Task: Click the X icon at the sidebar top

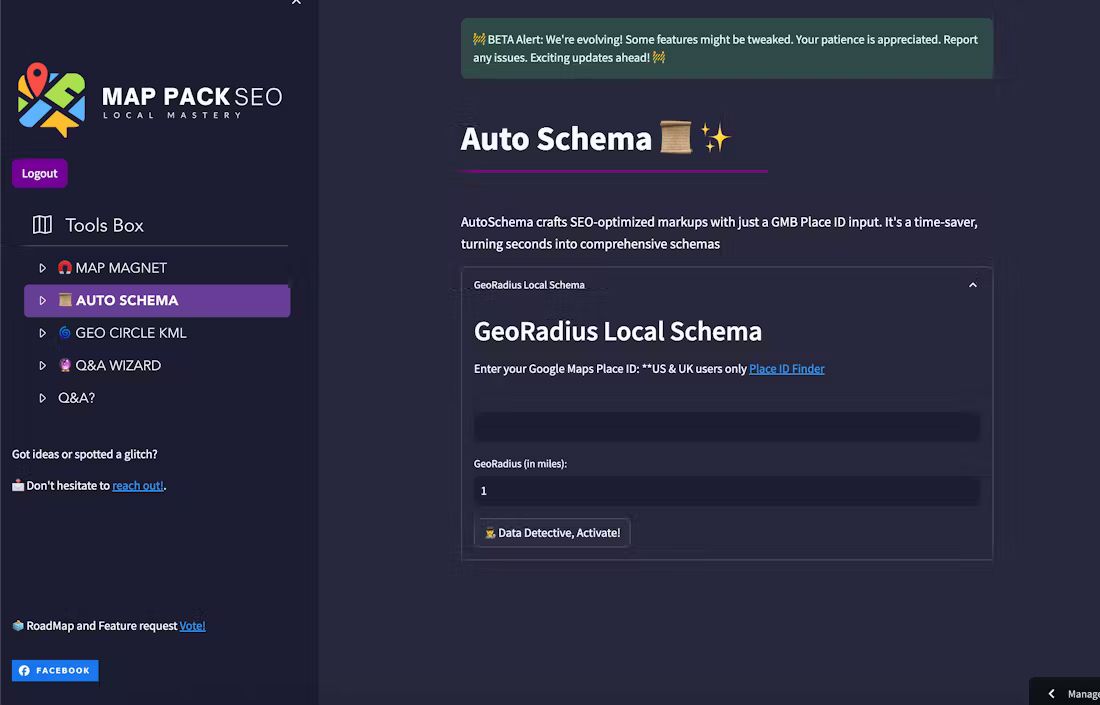Action: (295, 4)
